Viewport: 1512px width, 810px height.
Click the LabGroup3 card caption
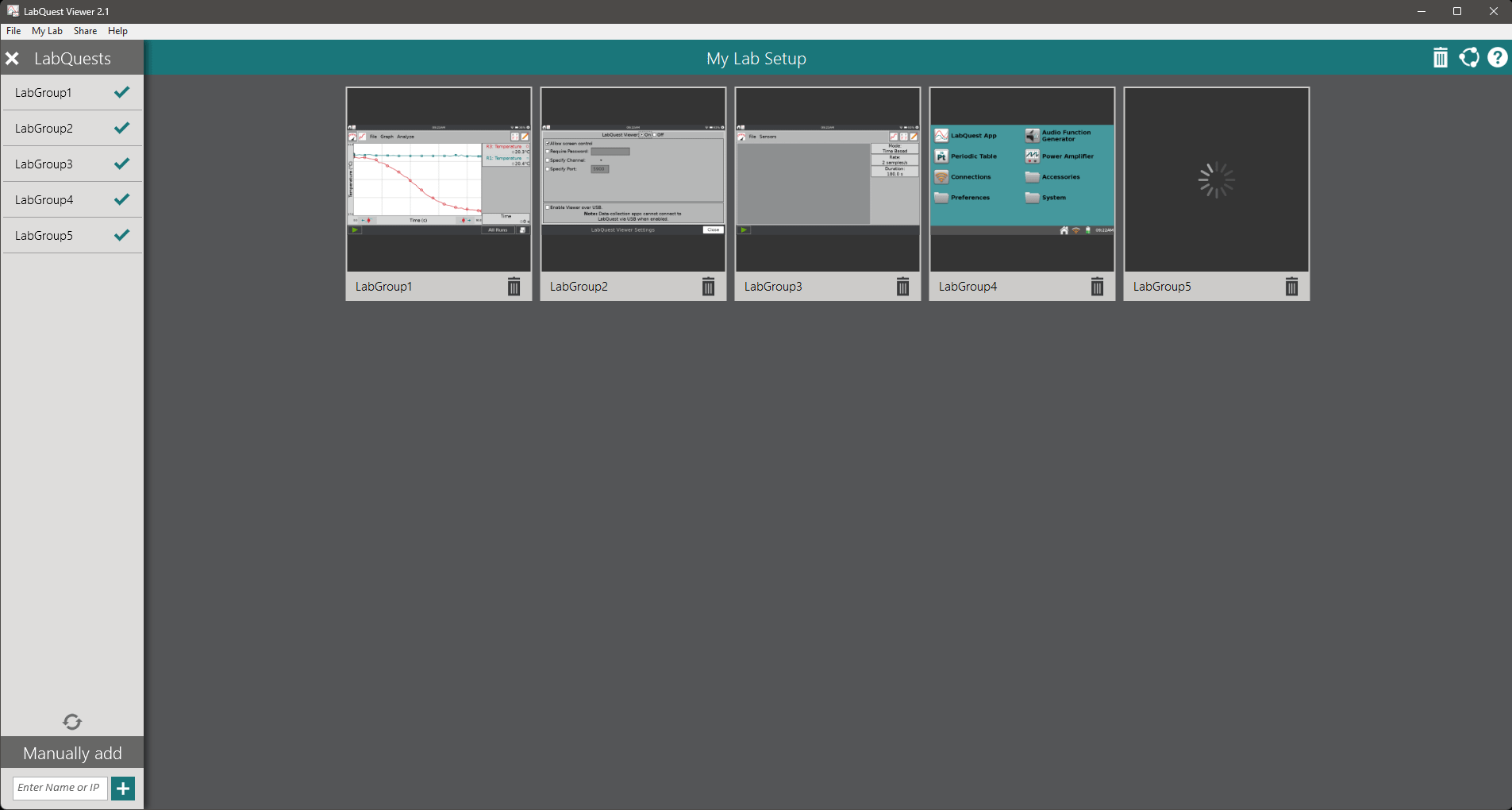773,287
